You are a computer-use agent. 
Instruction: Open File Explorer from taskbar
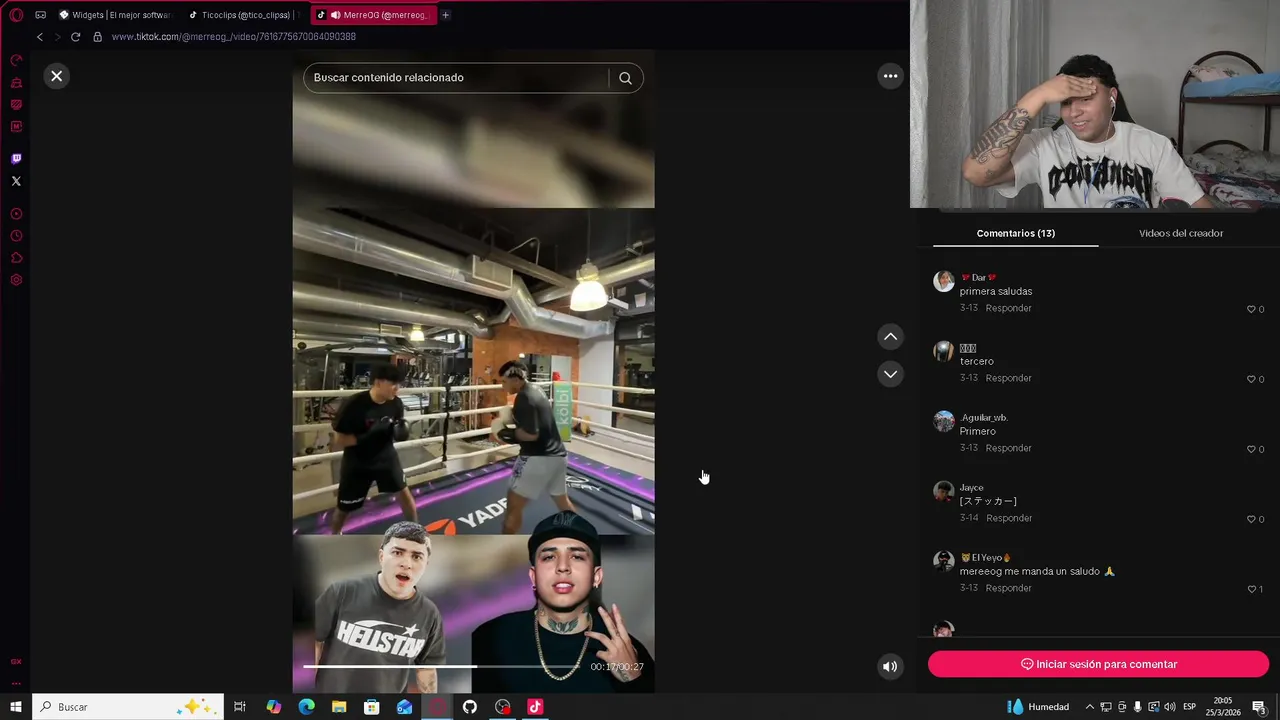point(339,707)
